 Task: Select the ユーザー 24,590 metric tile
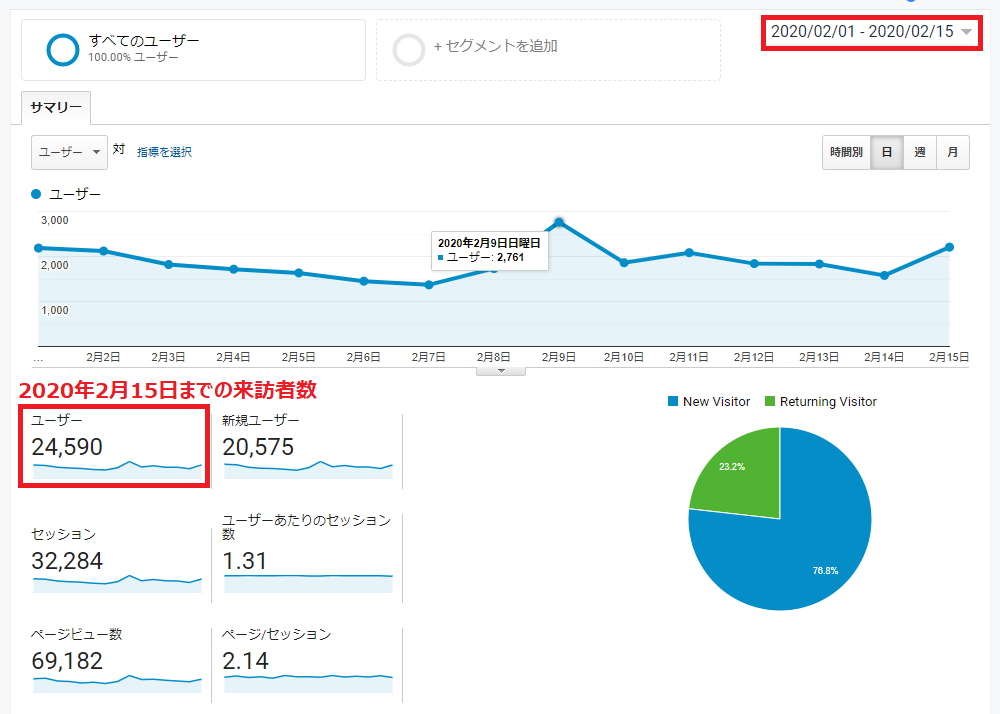pyautogui.click(x=115, y=448)
